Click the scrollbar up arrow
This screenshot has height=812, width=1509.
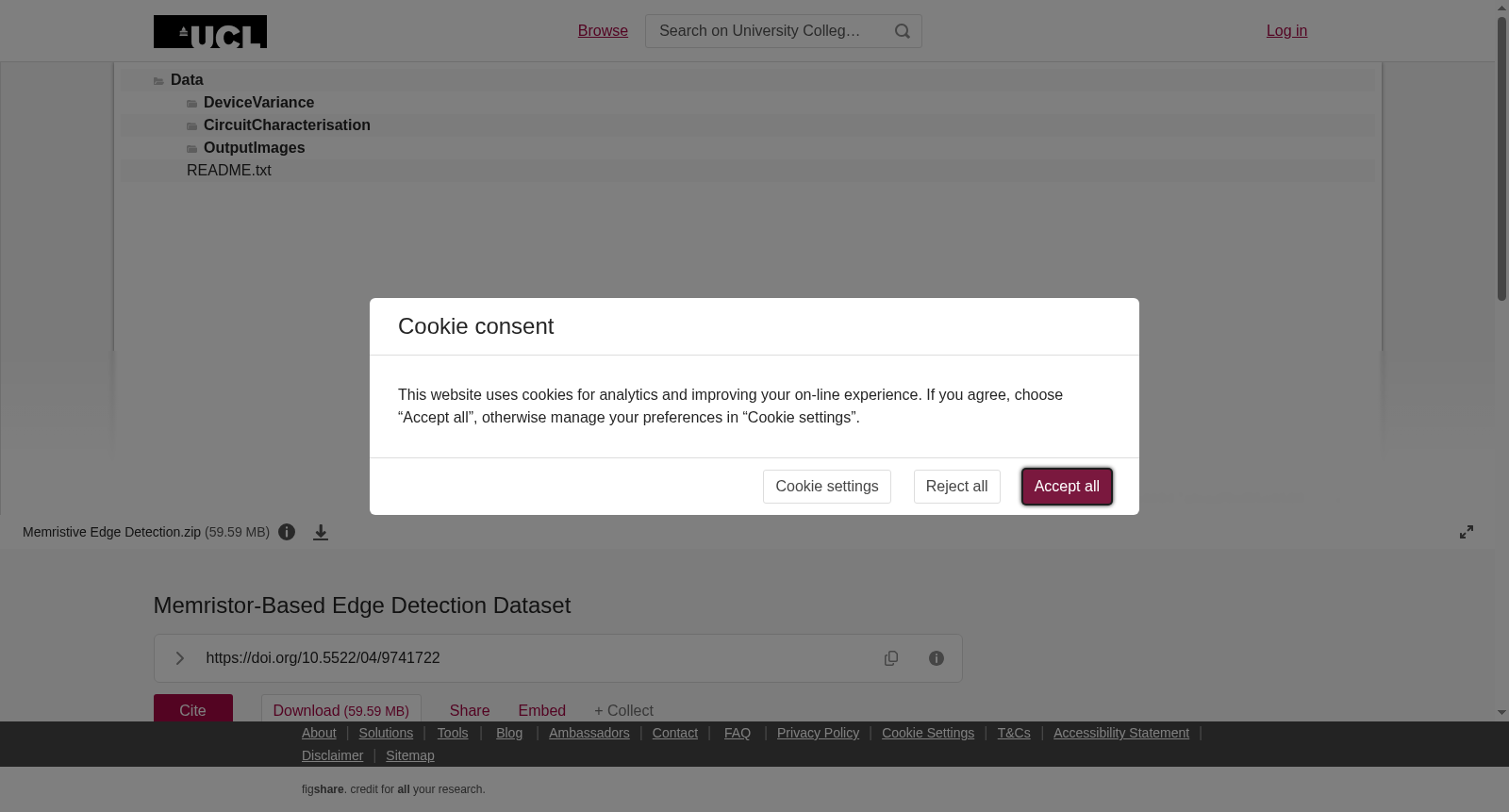[x=1501, y=8]
